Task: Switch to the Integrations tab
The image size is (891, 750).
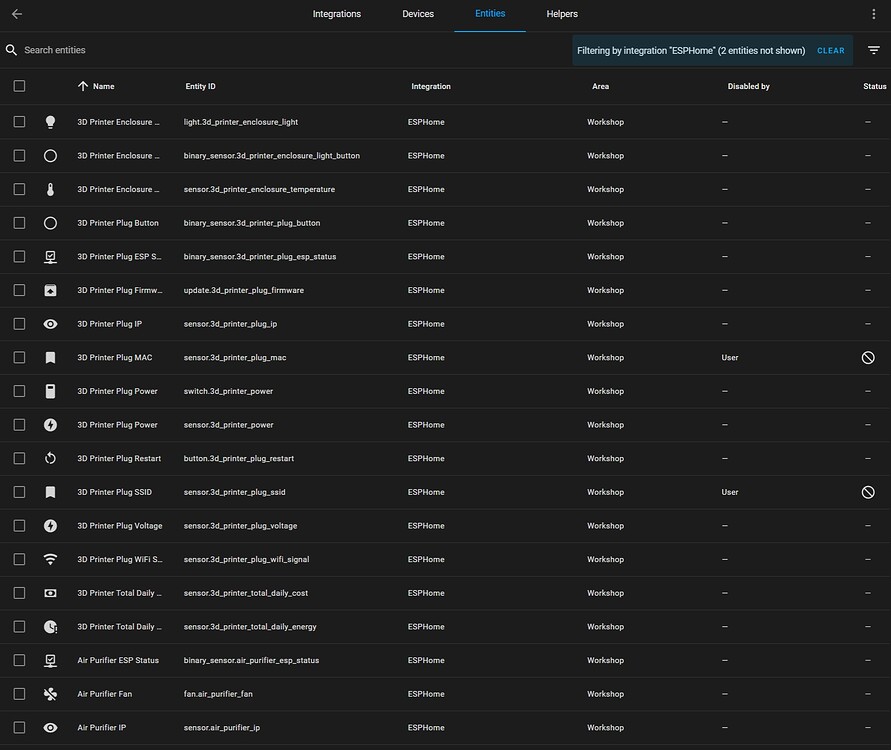Action: [x=336, y=14]
